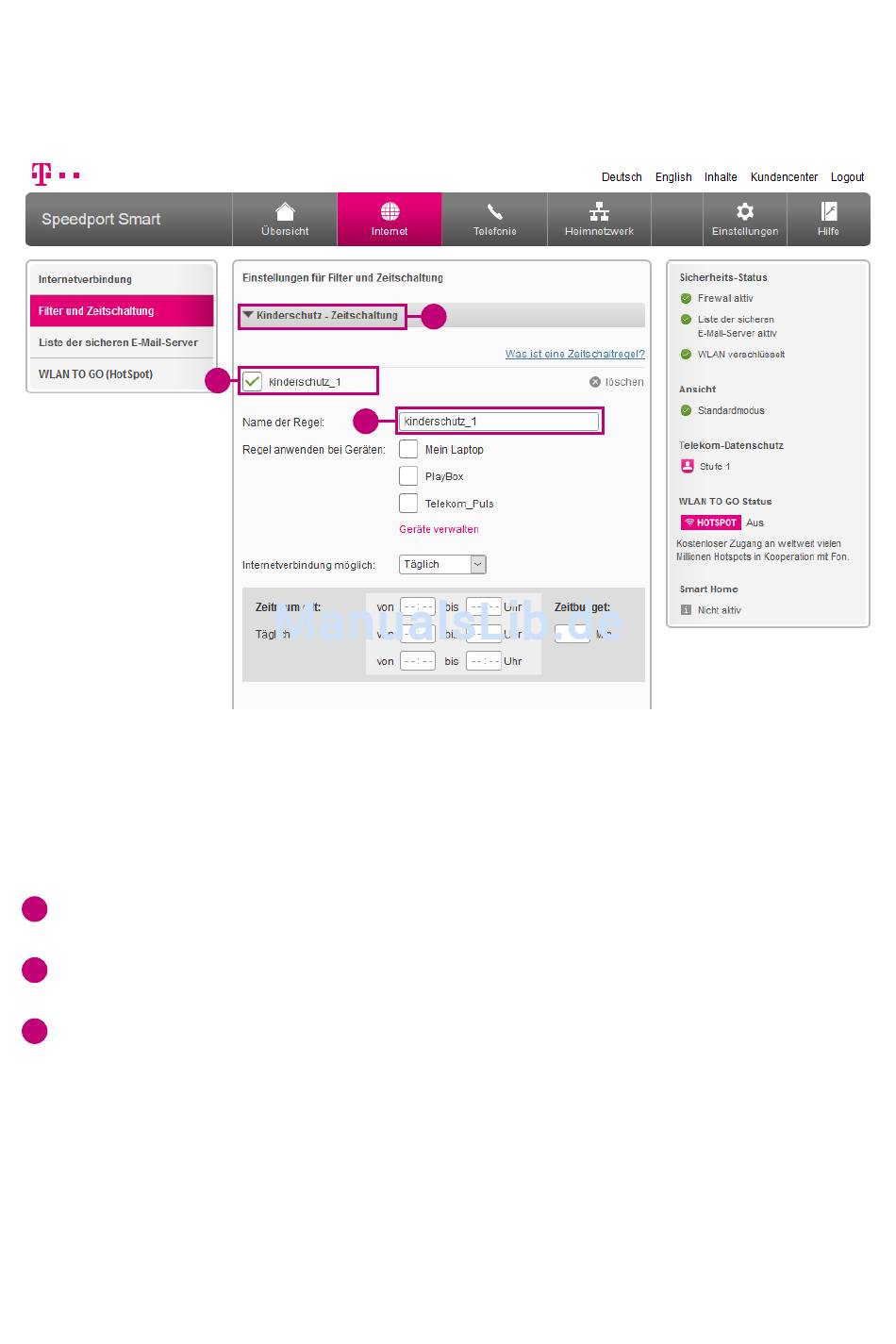Click 'Nicht aktiv' Smart Home status
Viewport: 896px width, 1344px height.
tap(720, 610)
